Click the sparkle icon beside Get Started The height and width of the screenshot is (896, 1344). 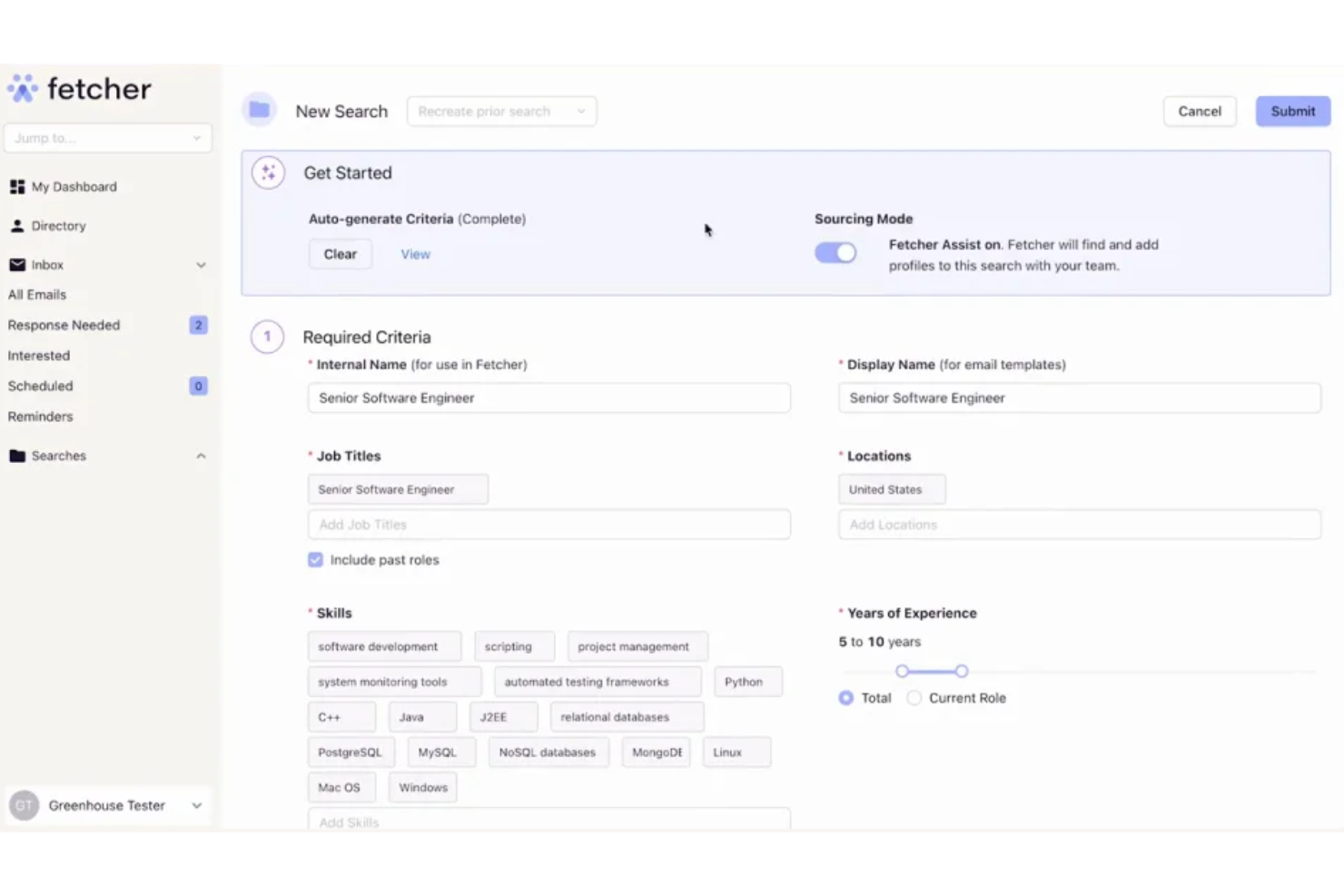coord(268,172)
